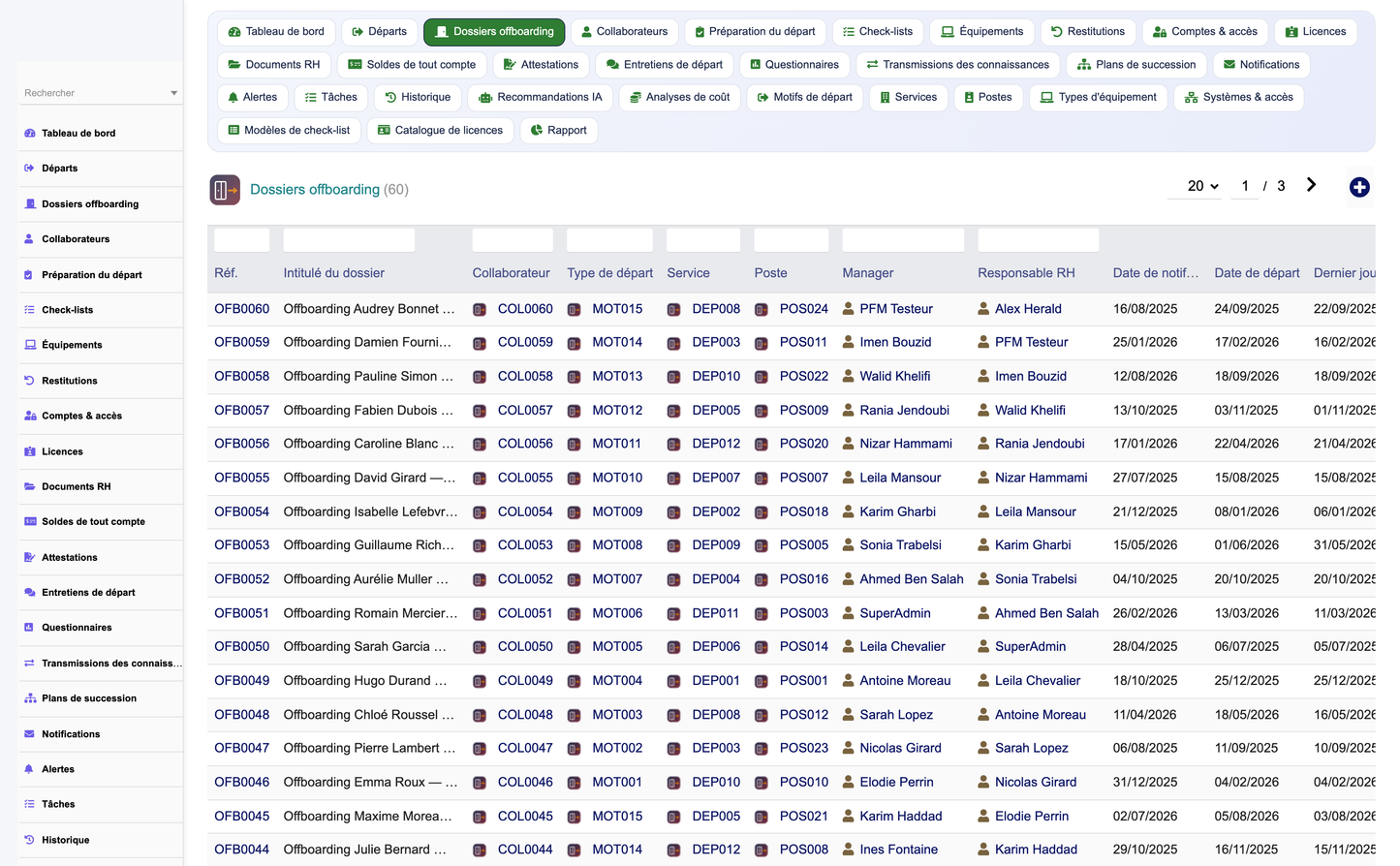Click the Dossiers offboarding module logo icon
This screenshot has width=1400, height=866.
[x=225, y=190]
